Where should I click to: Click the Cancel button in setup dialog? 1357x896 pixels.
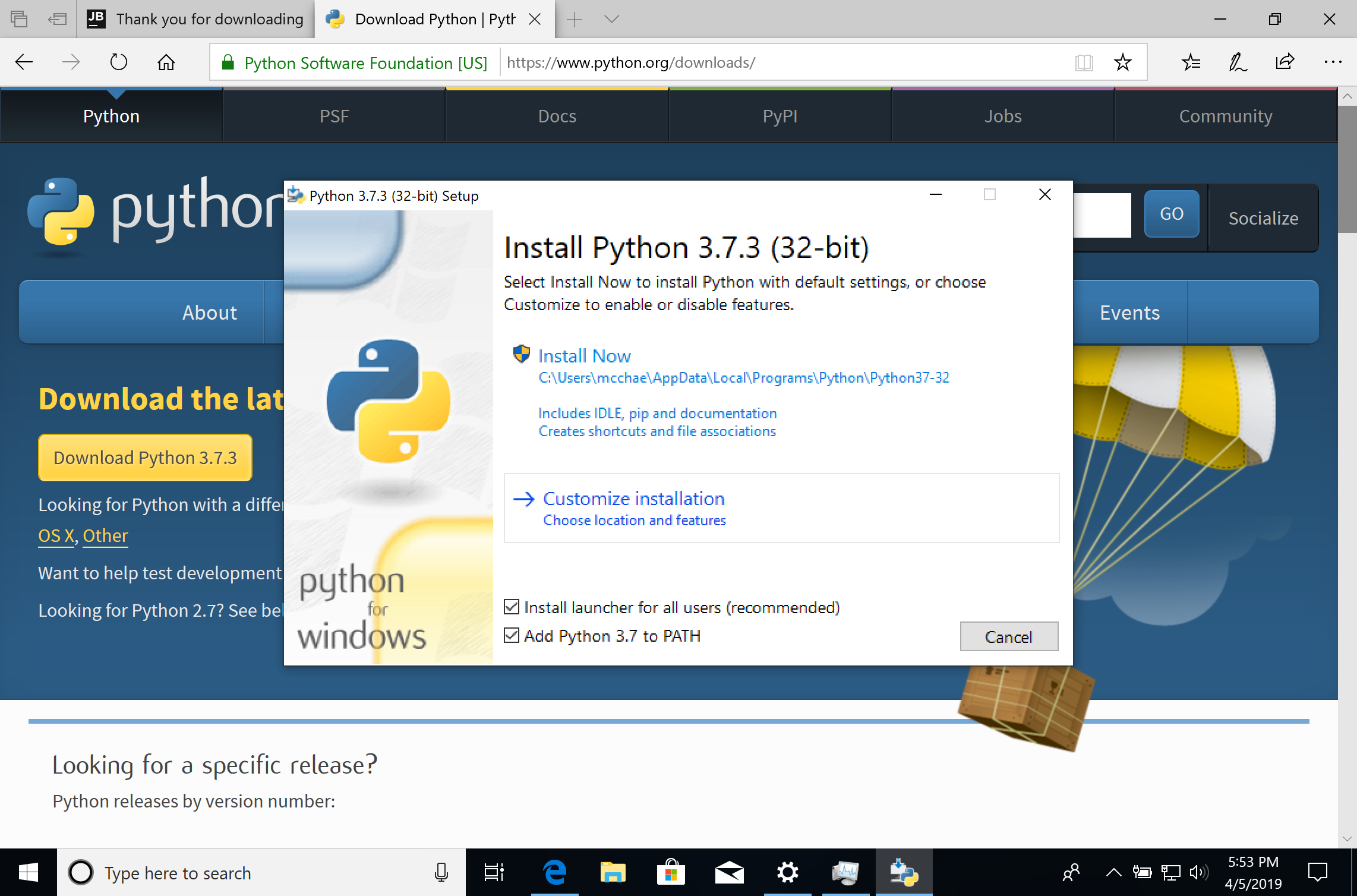tap(1007, 637)
